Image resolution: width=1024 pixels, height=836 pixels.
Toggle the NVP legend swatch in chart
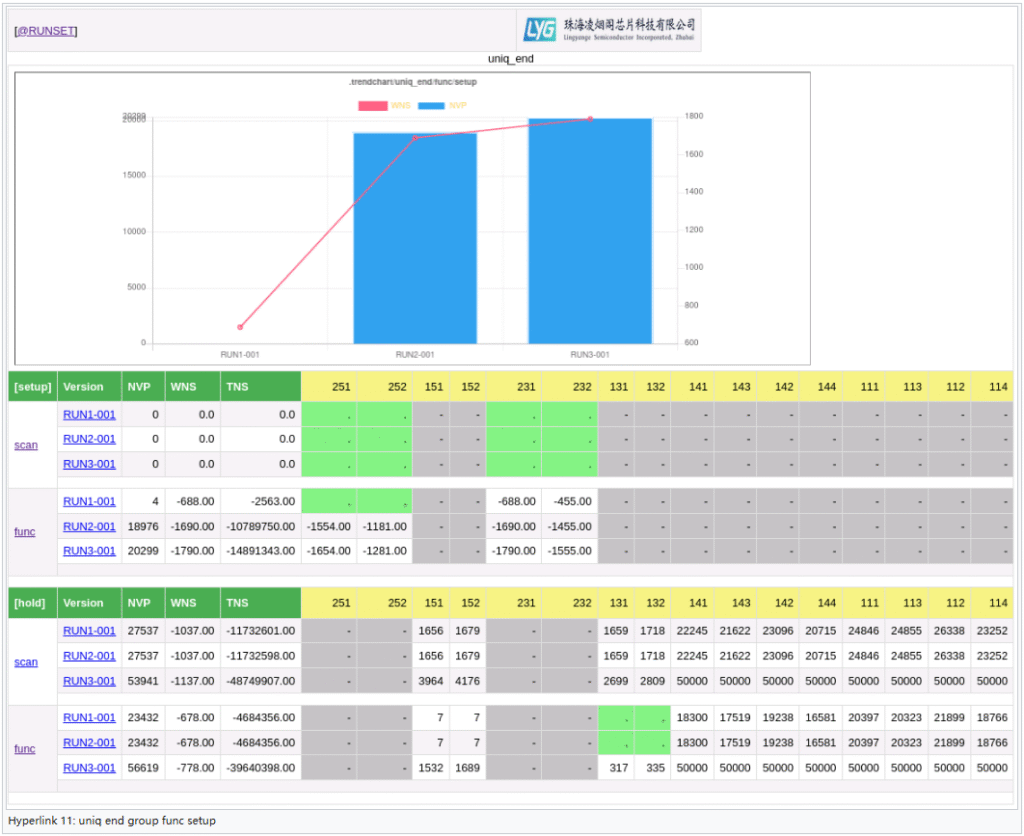[431, 105]
